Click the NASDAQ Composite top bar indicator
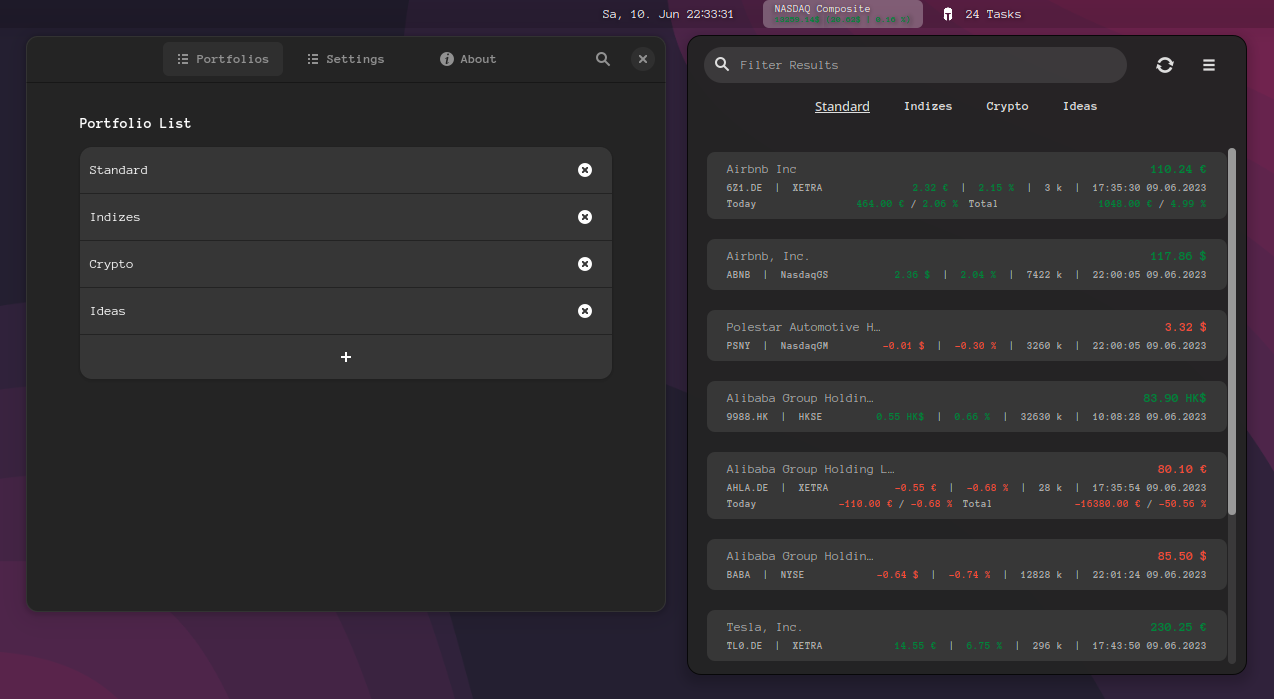1274x699 pixels. click(843, 14)
